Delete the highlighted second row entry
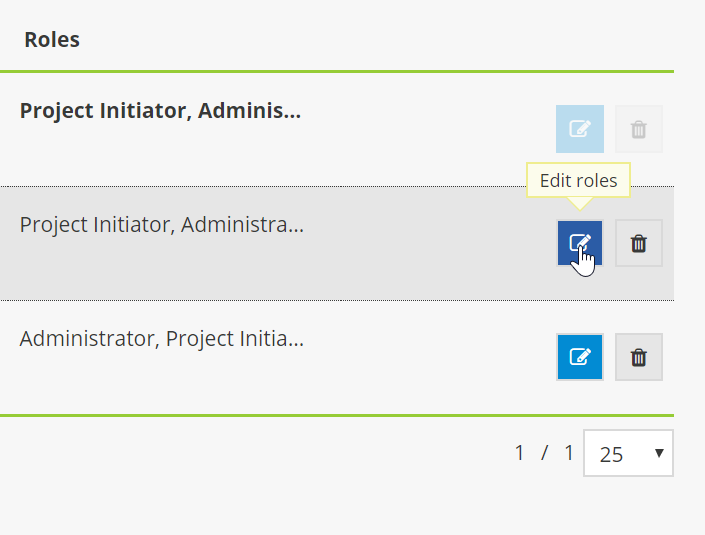Image resolution: width=705 pixels, height=535 pixels. tap(639, 243)
